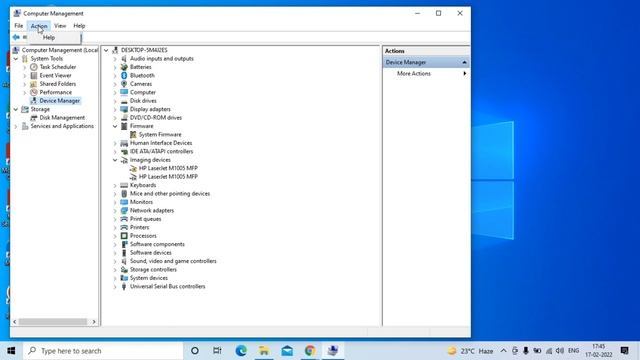Click the Monitors category icon
Viewport: 640px width, 360px height.
click(x=124, y=202)
